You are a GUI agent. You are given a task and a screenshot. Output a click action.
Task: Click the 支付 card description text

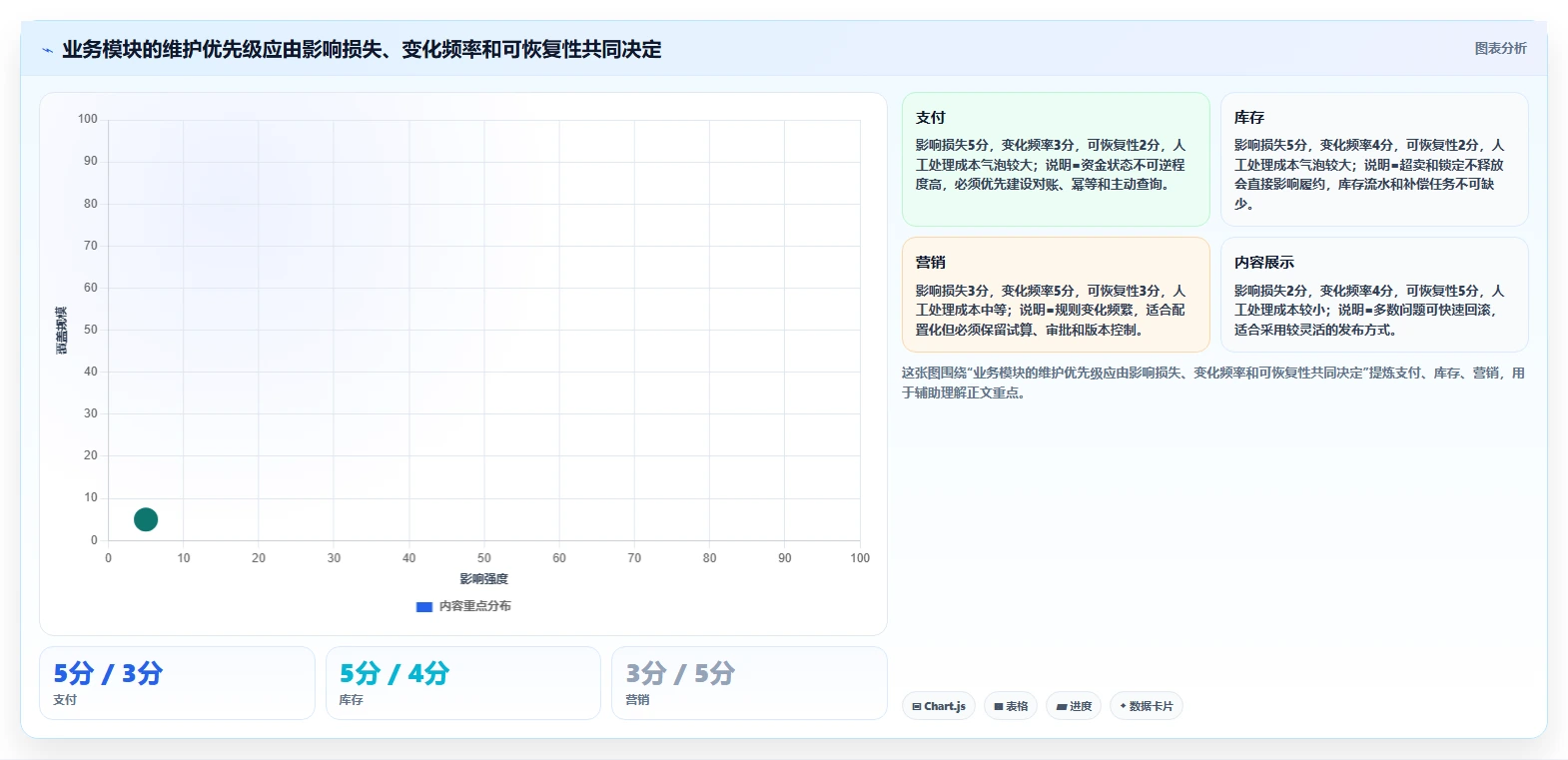[1051, 165]
